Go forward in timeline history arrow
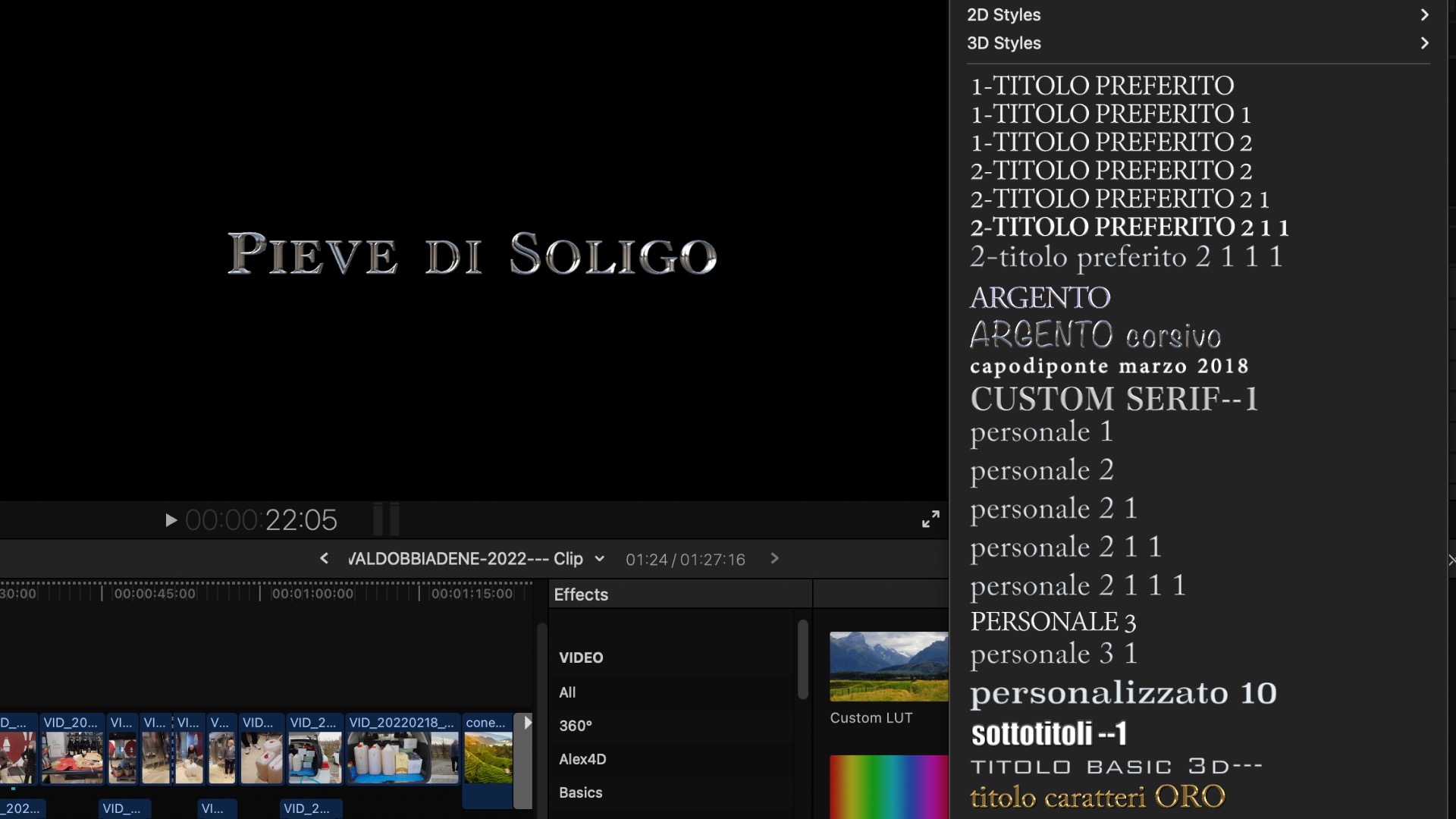 [774, 559]
